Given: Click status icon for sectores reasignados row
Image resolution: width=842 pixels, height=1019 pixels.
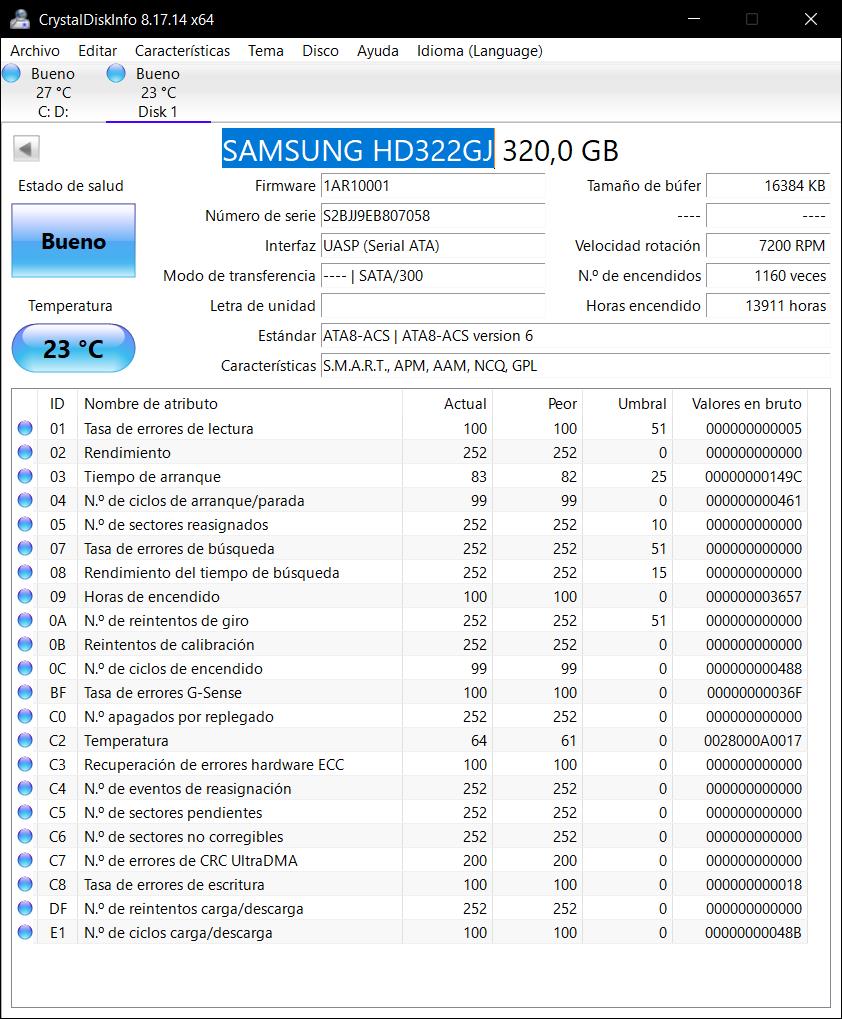Looking at the screenshot, I should click(x=25, y=524).
